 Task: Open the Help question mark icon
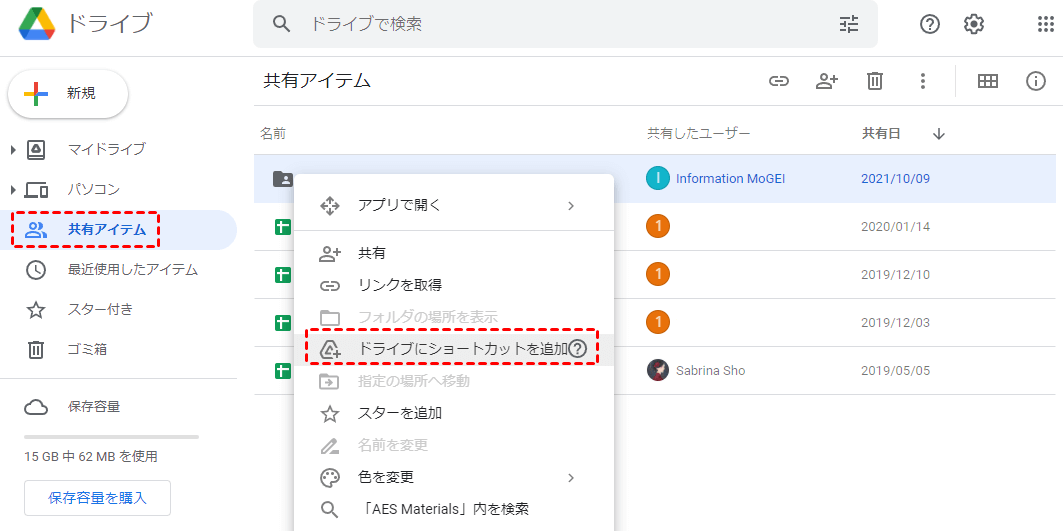(930, 24)
